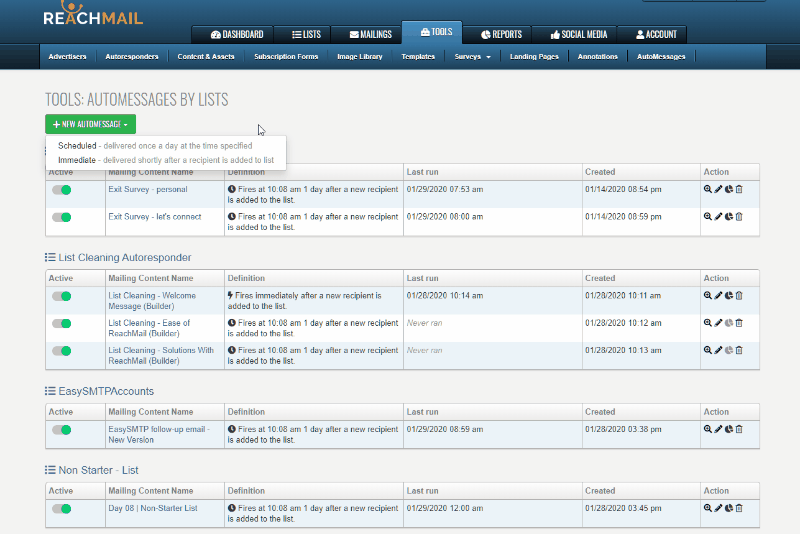The image size is (800, 534).
Task: Open report chart for Day 08 Non-Starter List
Action: click(728, 508)
